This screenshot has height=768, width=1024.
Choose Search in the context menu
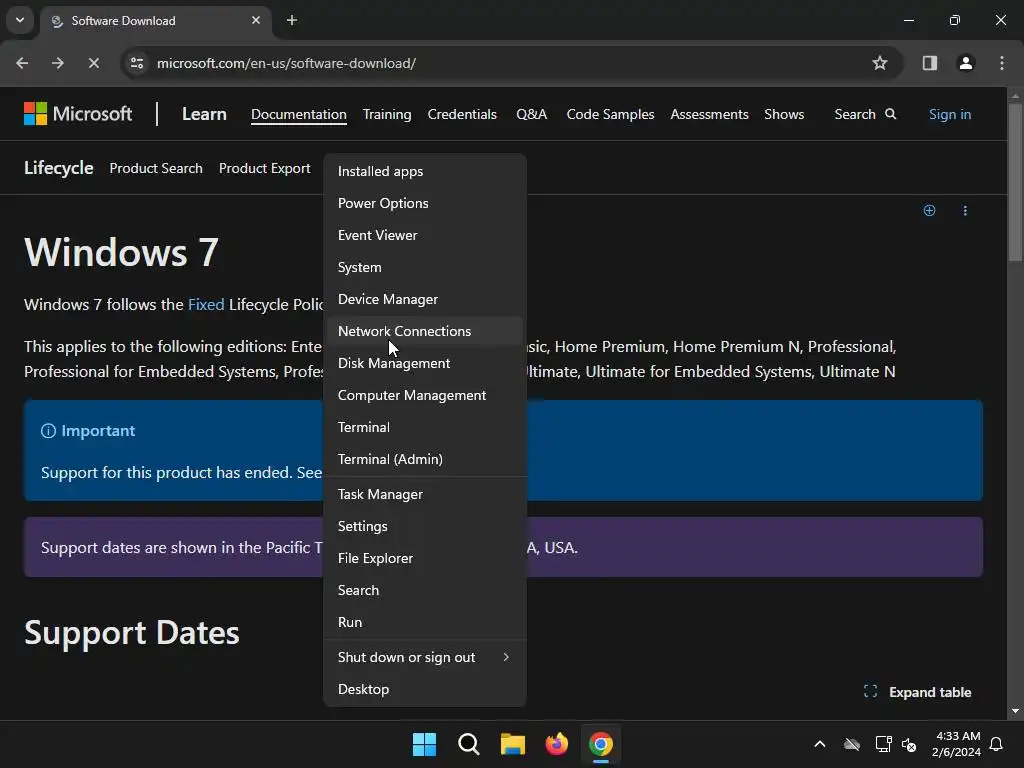(424, 590)
